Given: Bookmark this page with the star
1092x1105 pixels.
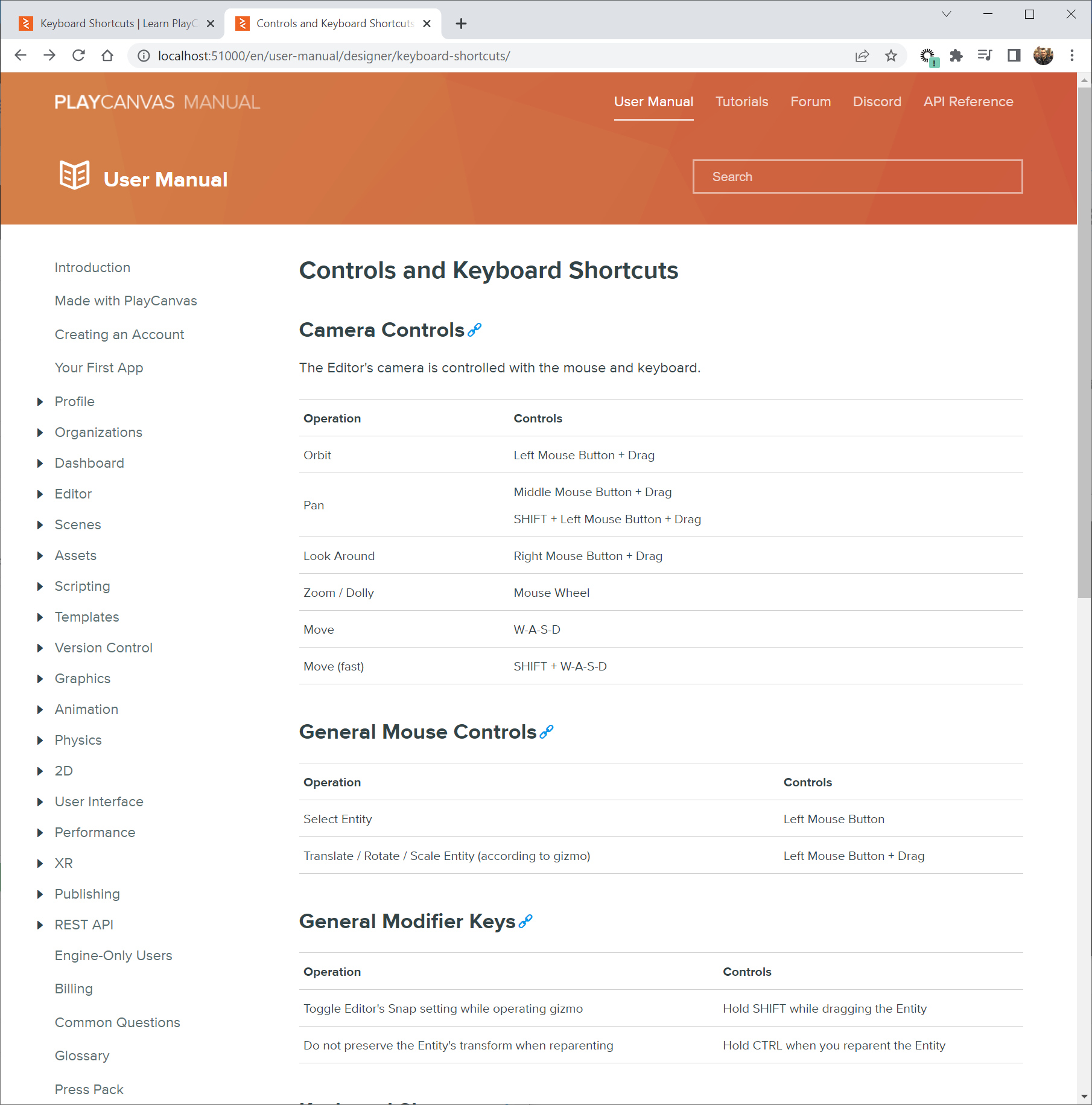Looking at the screenshot, I should click(891, 56).
